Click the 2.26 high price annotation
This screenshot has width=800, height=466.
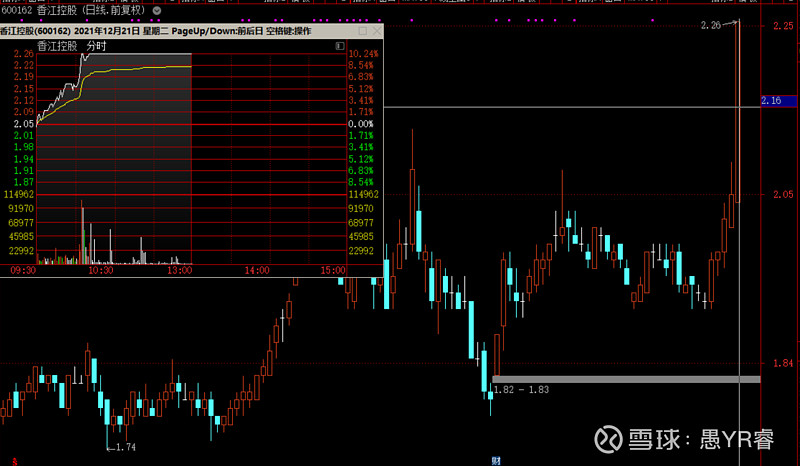(x=711, y=24)
